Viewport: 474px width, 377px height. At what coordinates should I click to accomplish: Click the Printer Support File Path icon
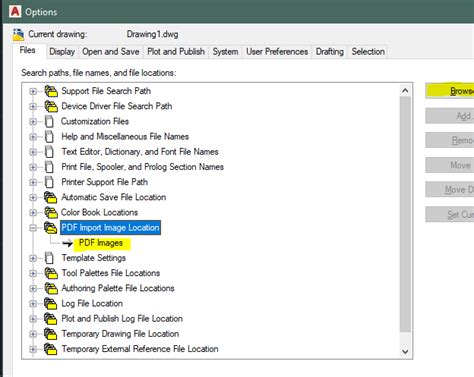49,182
